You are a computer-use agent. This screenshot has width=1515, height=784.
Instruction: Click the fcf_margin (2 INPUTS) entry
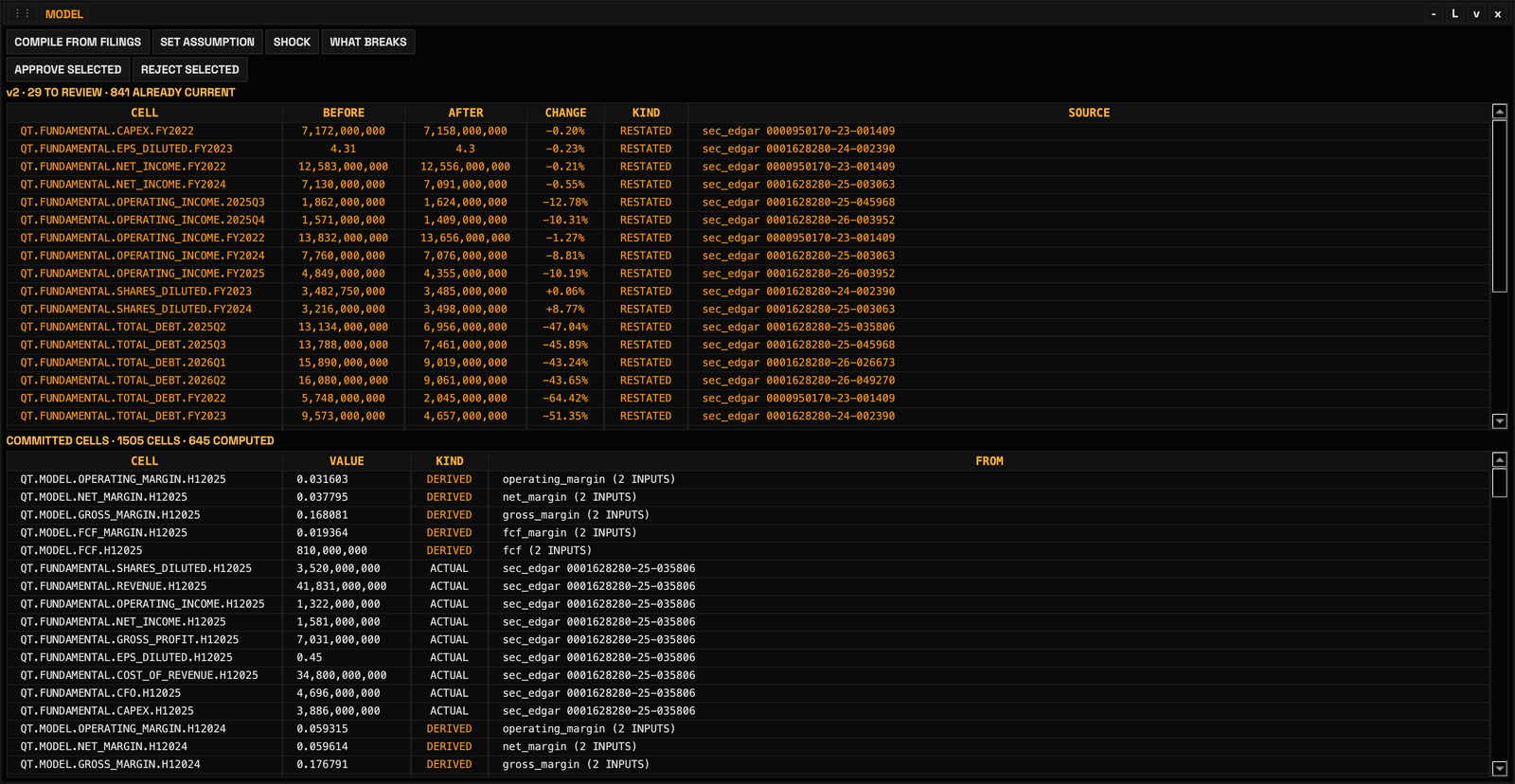point(570,533)
